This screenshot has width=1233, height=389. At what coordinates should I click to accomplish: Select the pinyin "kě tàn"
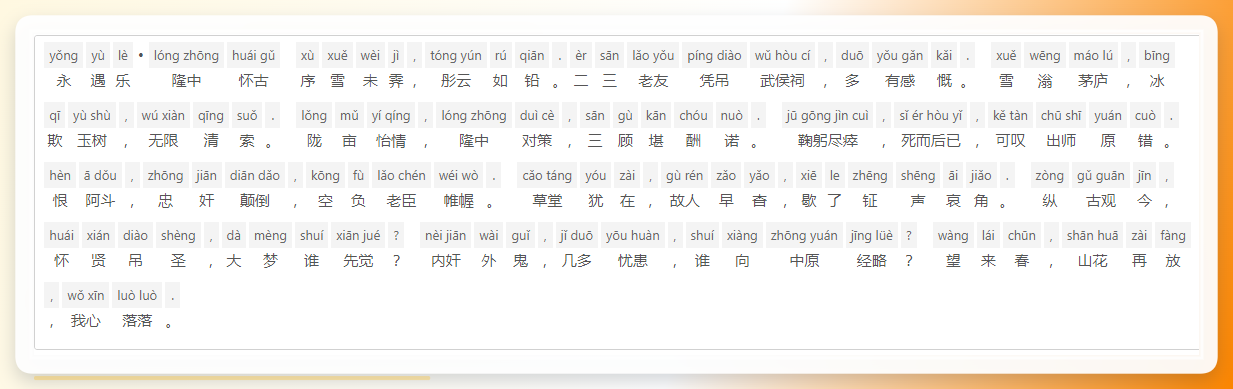pyautogui.click(x=1011, y=115)
